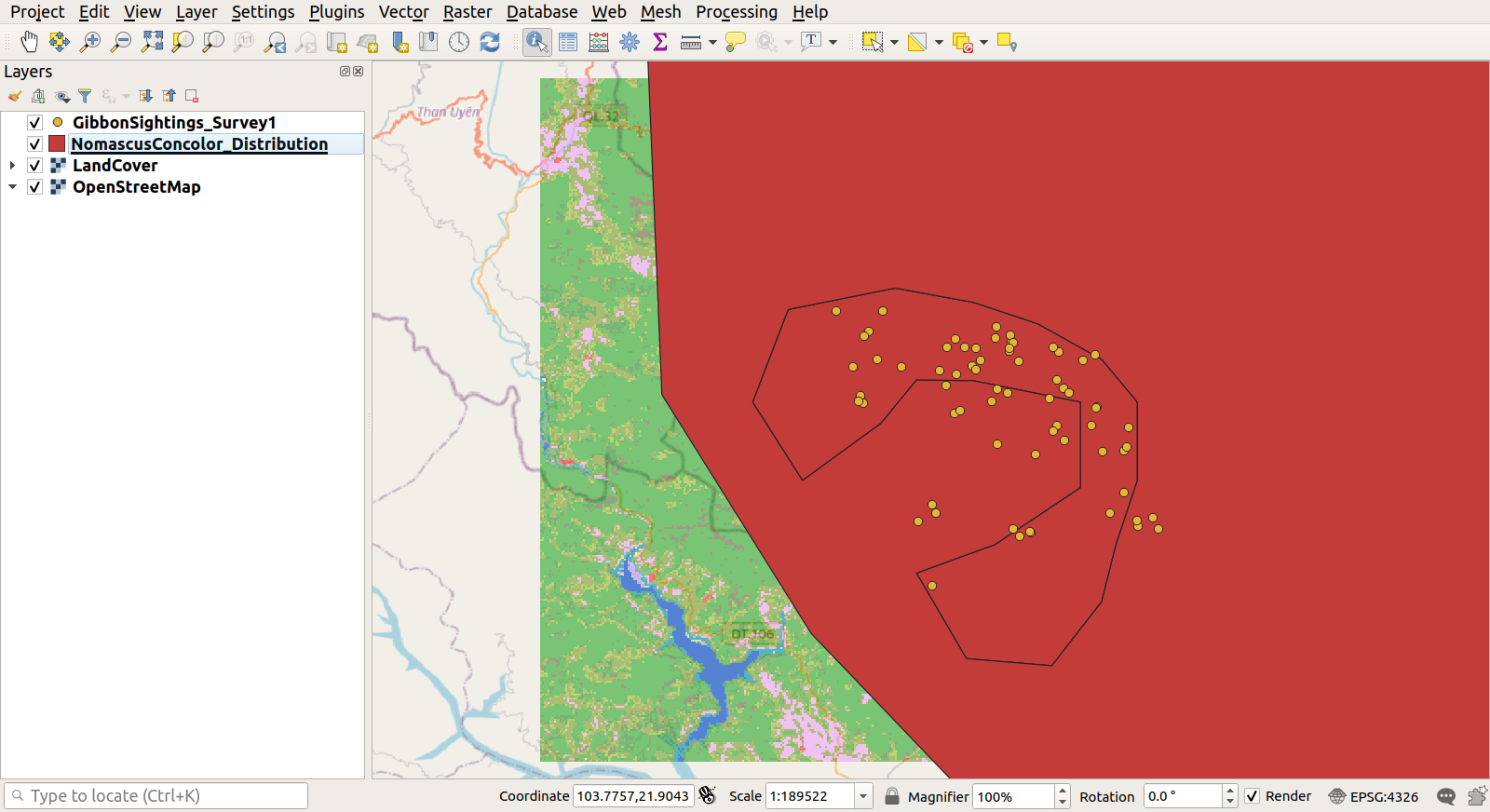Click New Spatial Bookmark icon
The height and width of the screenshot is (812, 1490).
400,42
